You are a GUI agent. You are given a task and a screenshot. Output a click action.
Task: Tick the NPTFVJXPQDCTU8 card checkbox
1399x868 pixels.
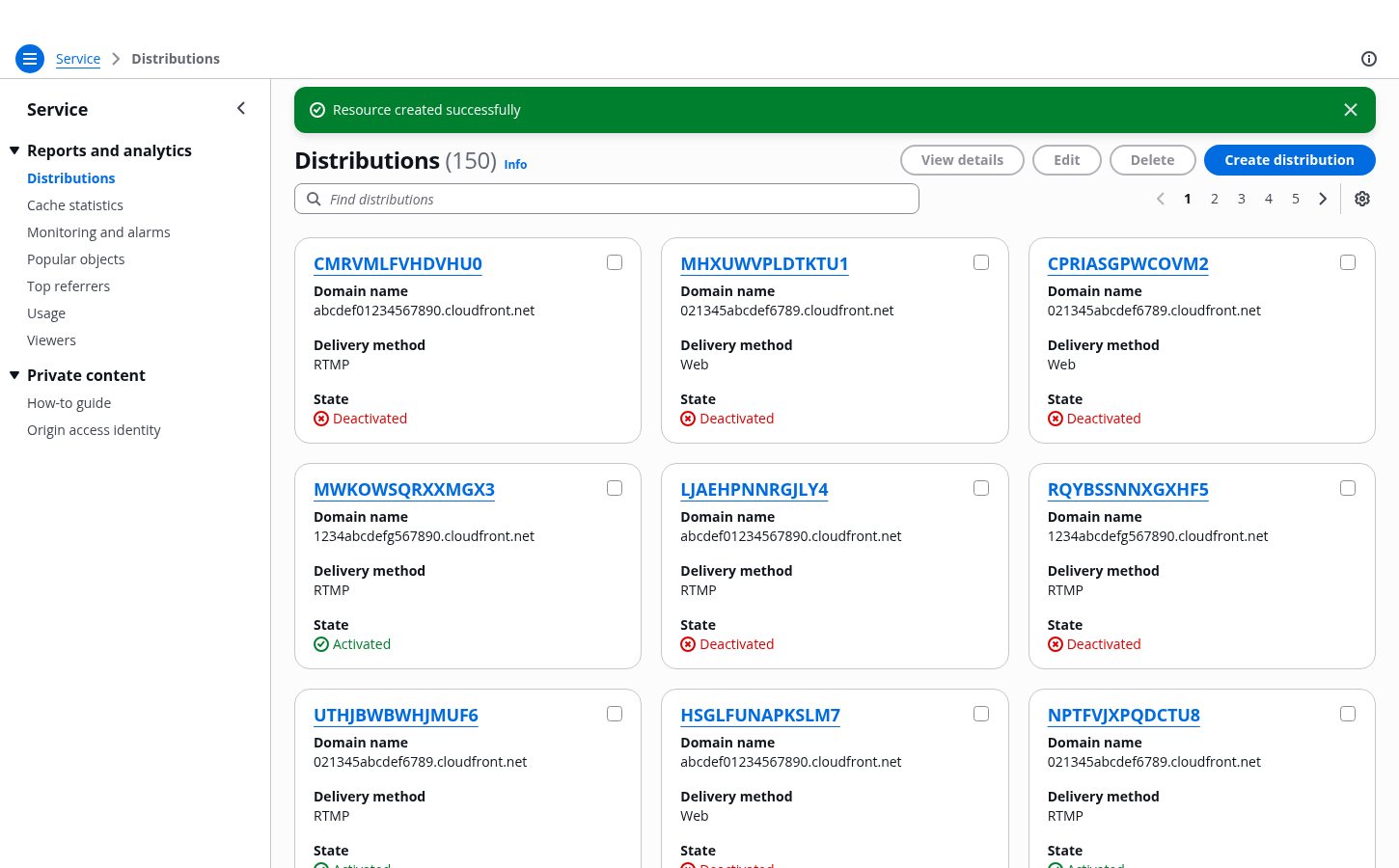point(1348,714)
